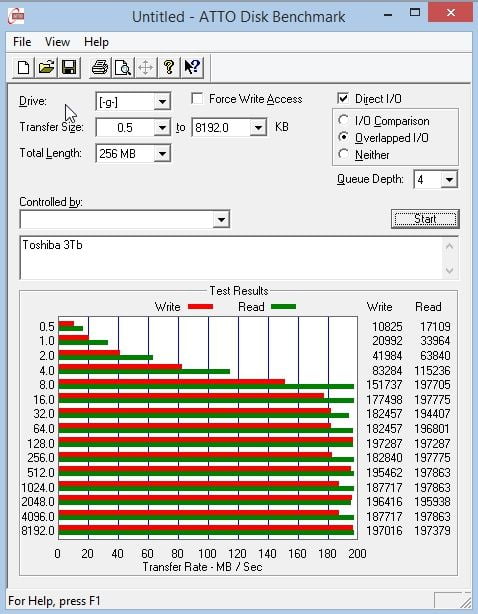Uncheck the Direct I/O checkbox
The width and height of the screenshot is (478, 614).
(343, 98)
